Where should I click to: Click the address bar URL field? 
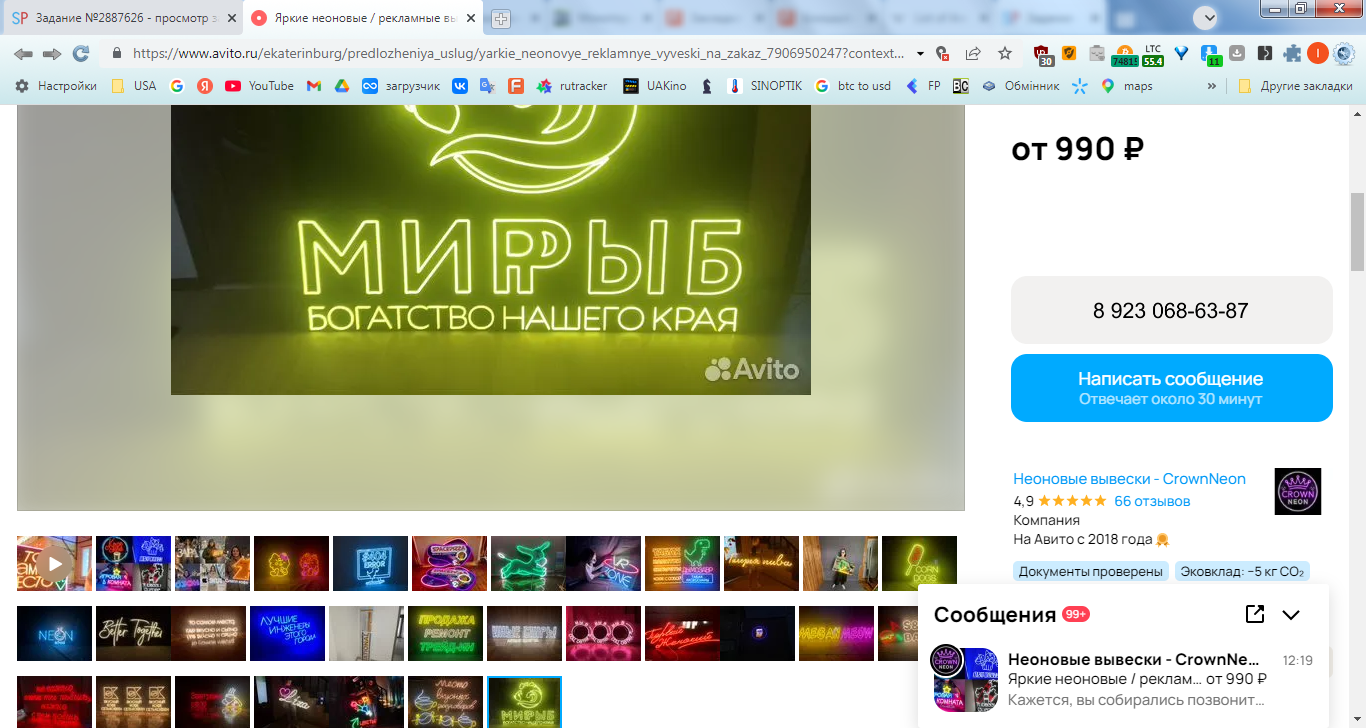pyautogui.click(x=519, y=54)
